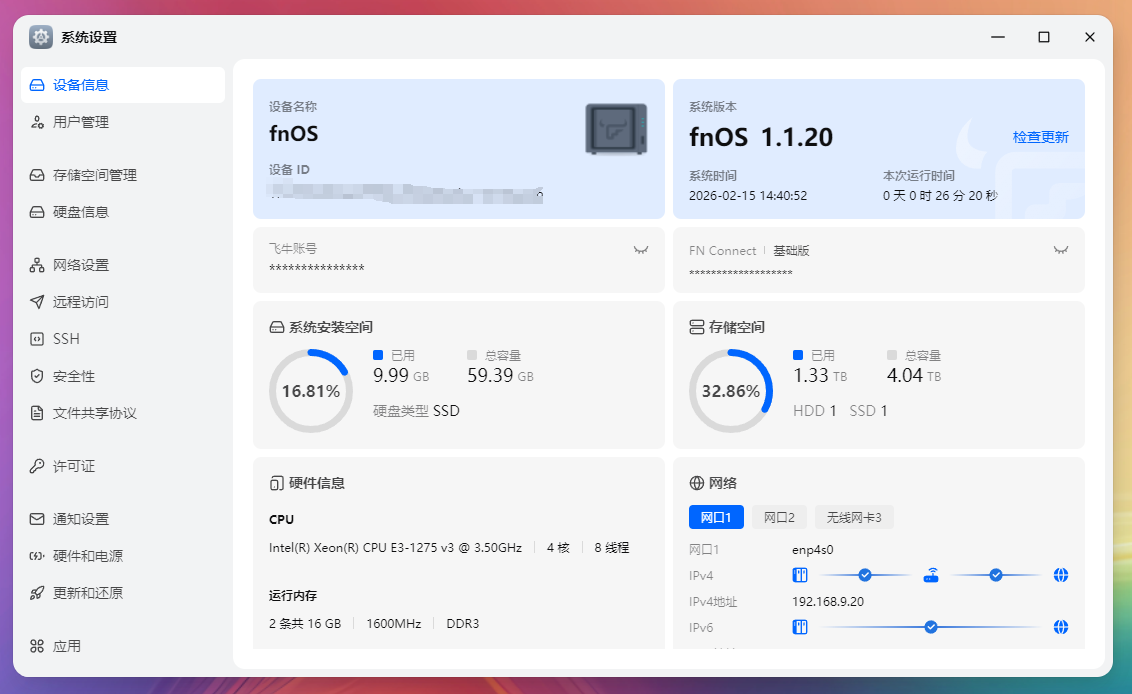Go to 存储空间管理

123,175
